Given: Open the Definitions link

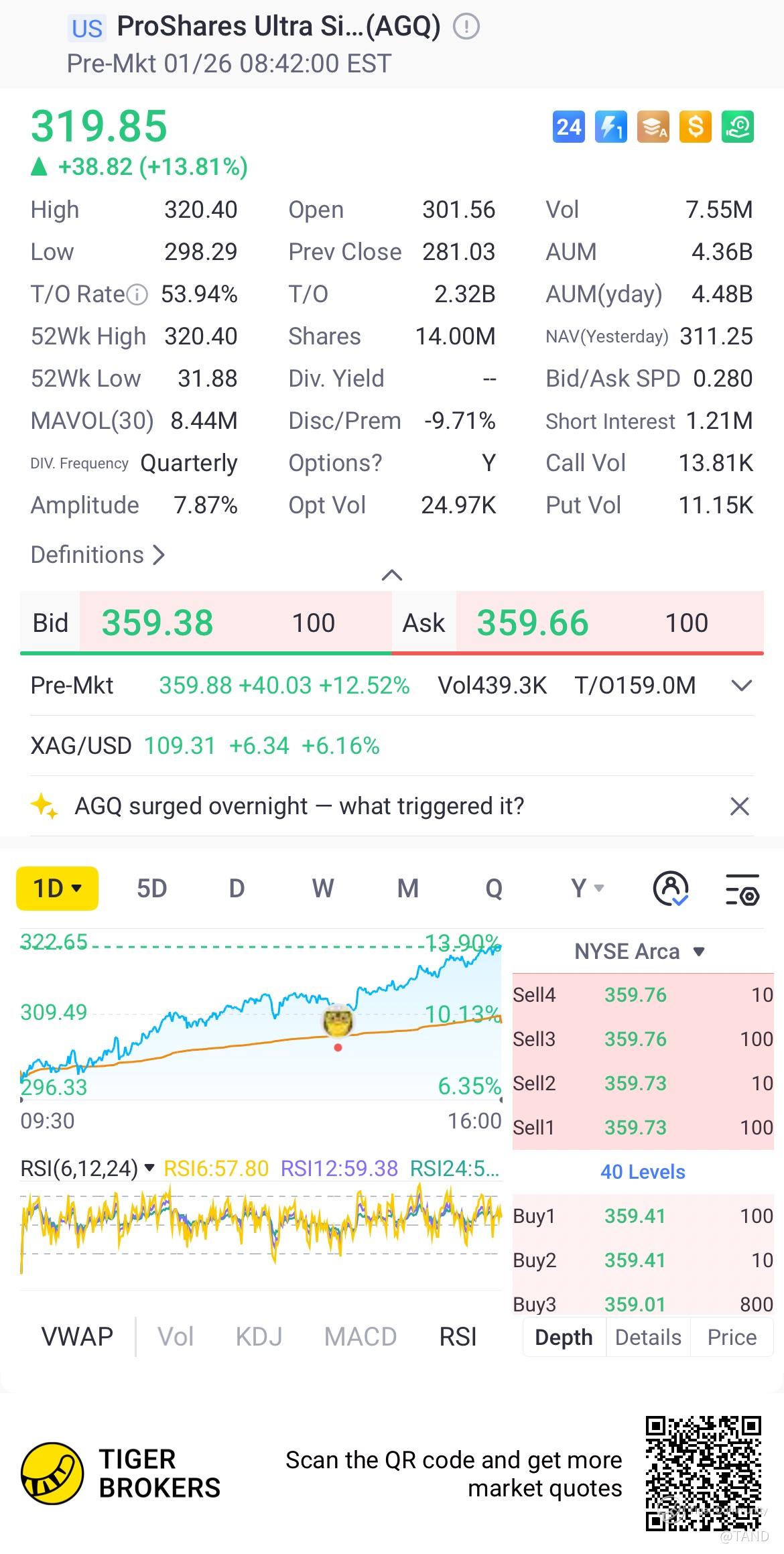Looking at the screenshot, I should point(98,555).
